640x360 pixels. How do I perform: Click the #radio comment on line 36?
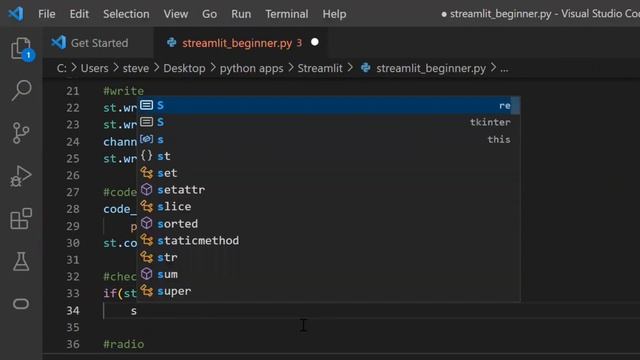tap(124, 344)
